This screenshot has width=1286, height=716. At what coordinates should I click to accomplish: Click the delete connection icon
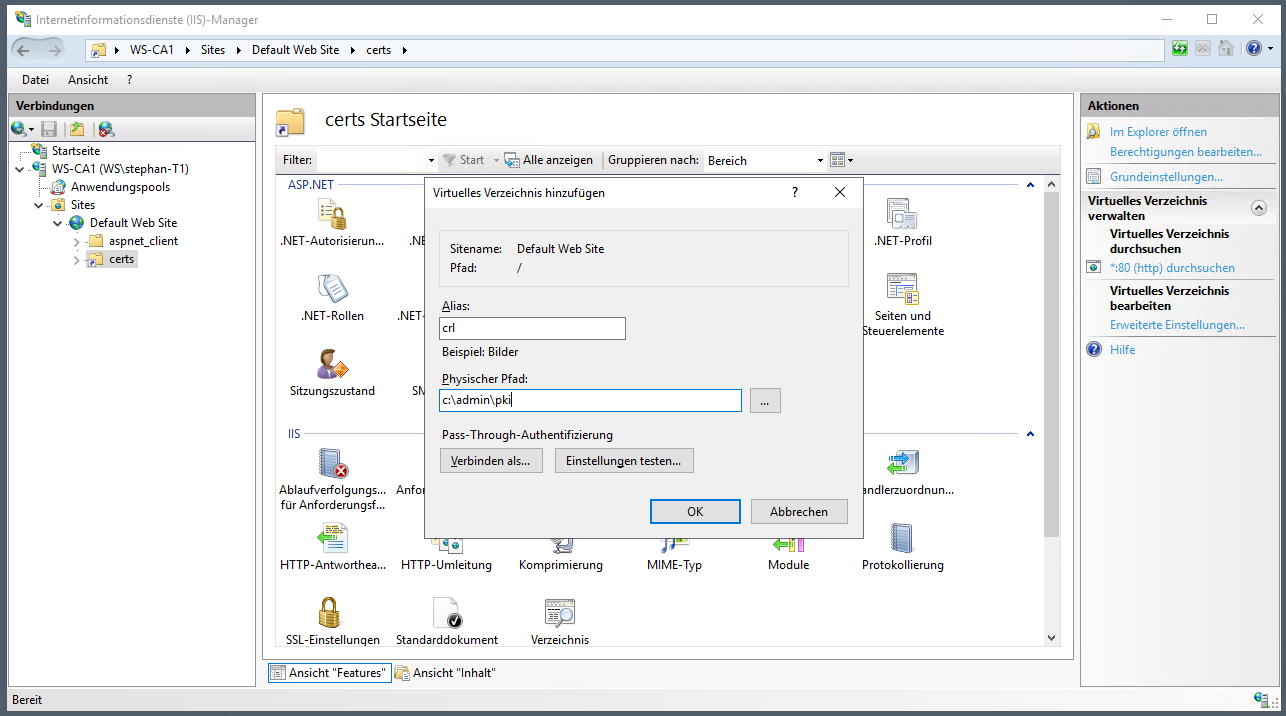pos(106,129)
